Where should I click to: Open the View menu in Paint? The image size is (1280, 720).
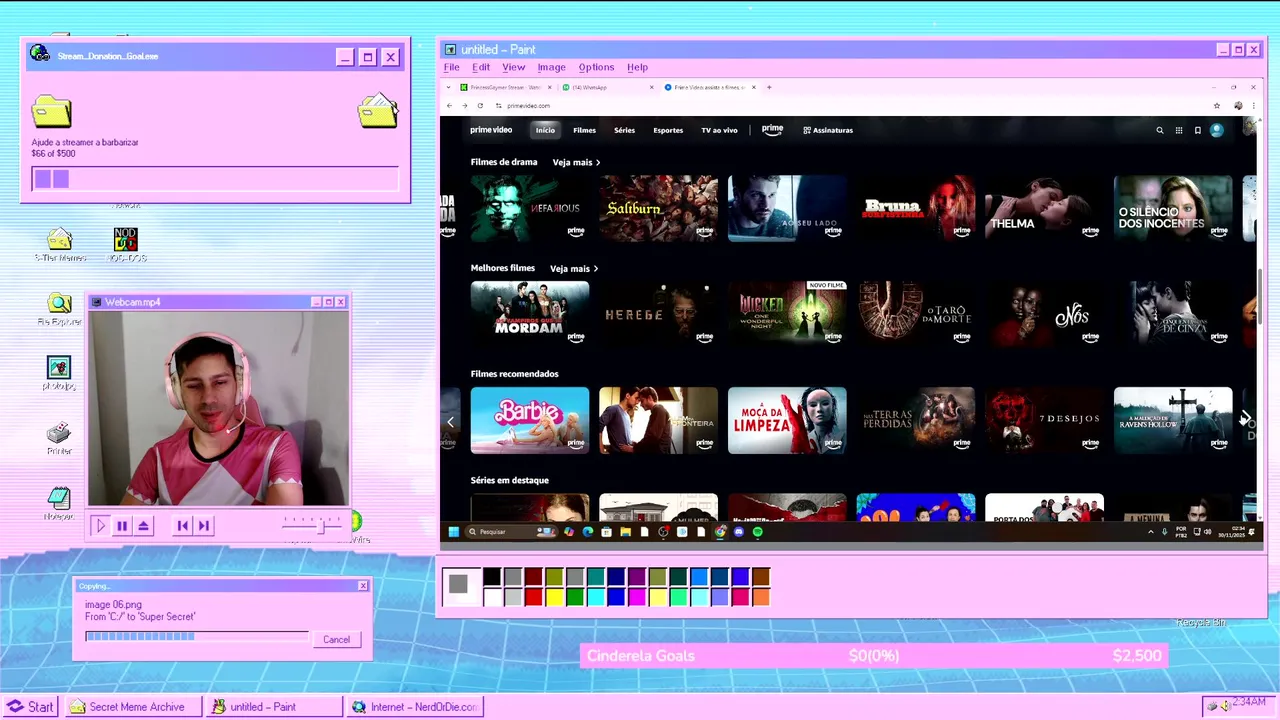pyautogui.click(x=514, y=67)
